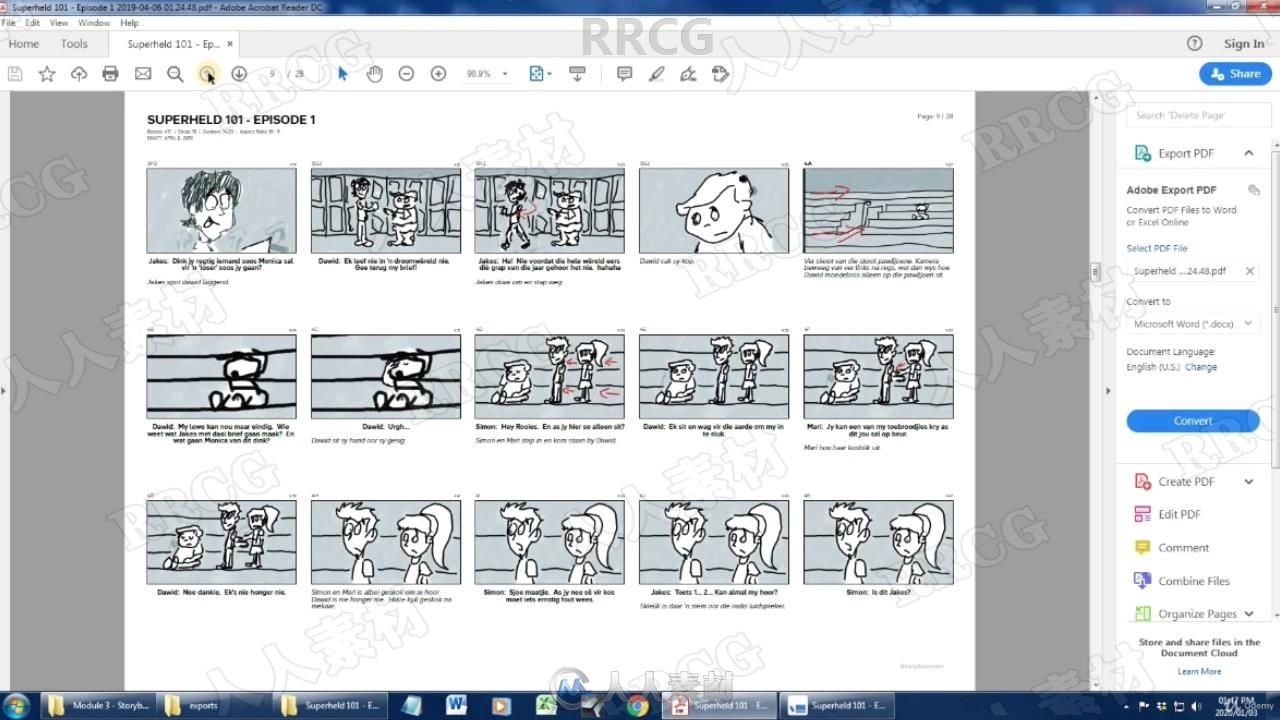Open Google Chrome from the taskbar

(x=637, y=706)
